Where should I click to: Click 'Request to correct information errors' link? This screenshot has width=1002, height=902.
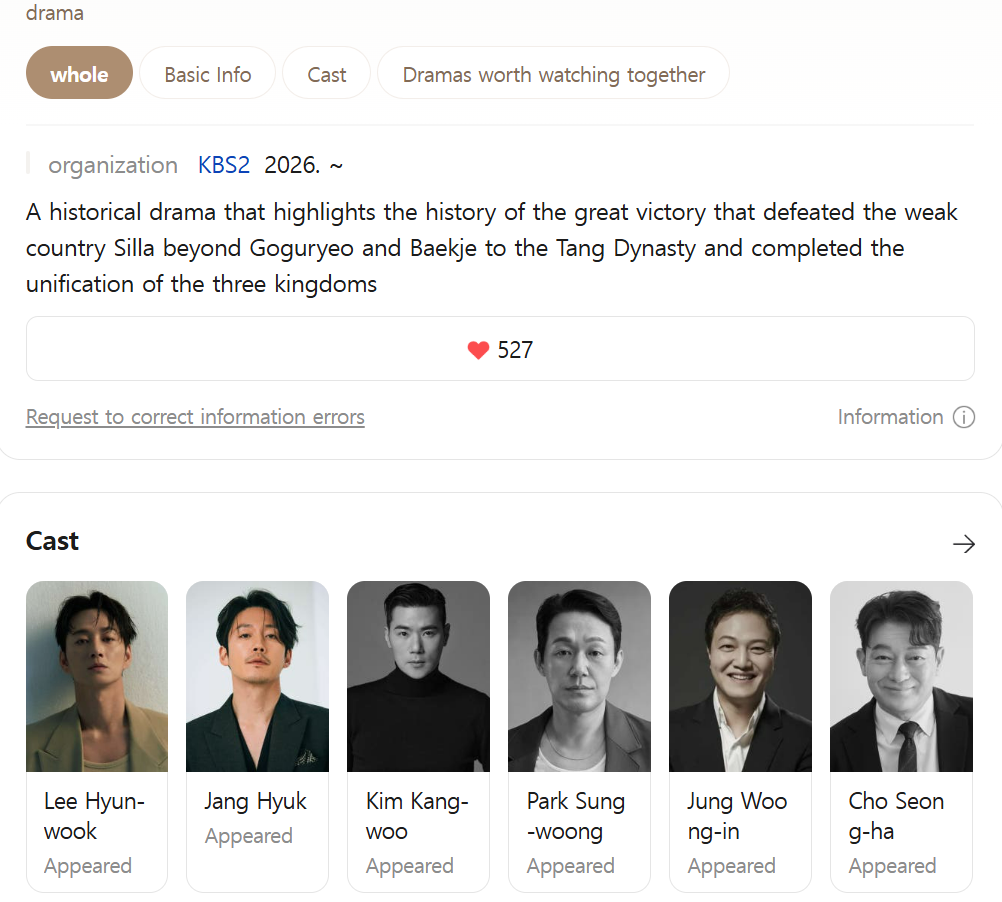click(195, 417)
